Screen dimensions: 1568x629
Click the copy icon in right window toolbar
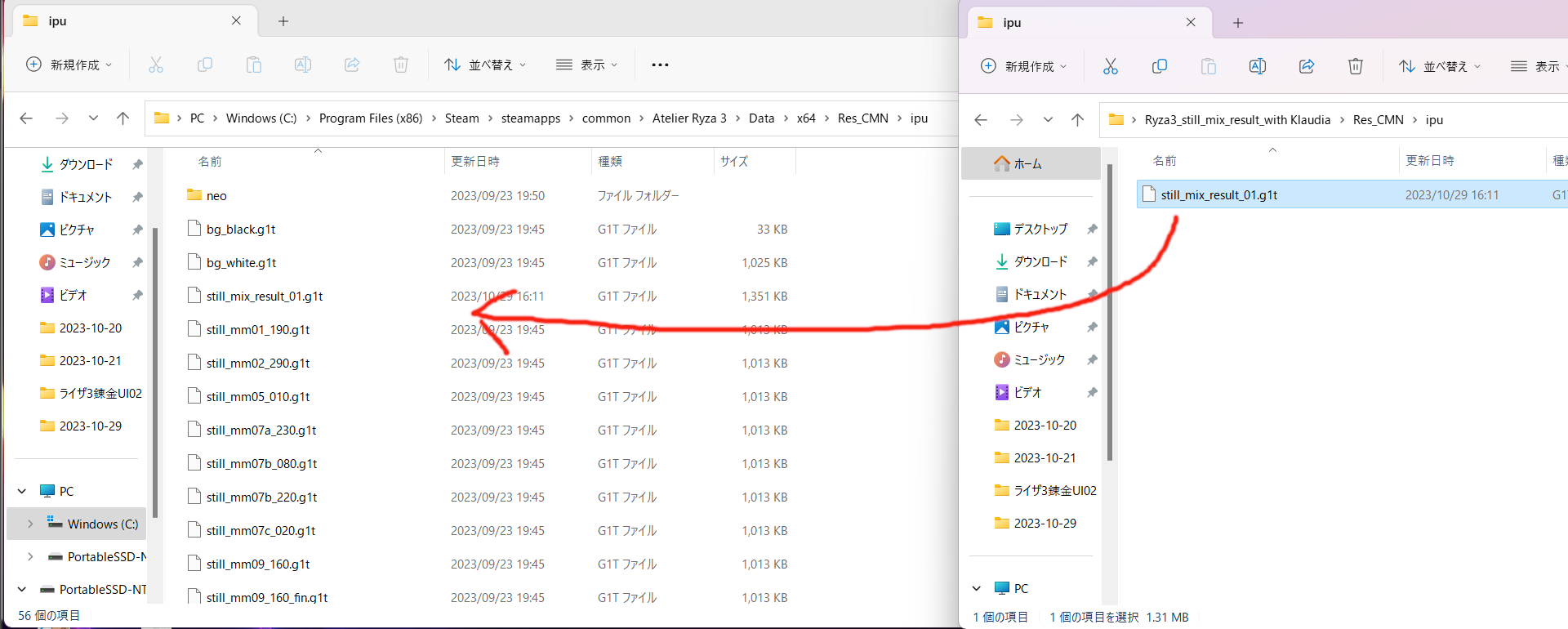[1160, 66]
